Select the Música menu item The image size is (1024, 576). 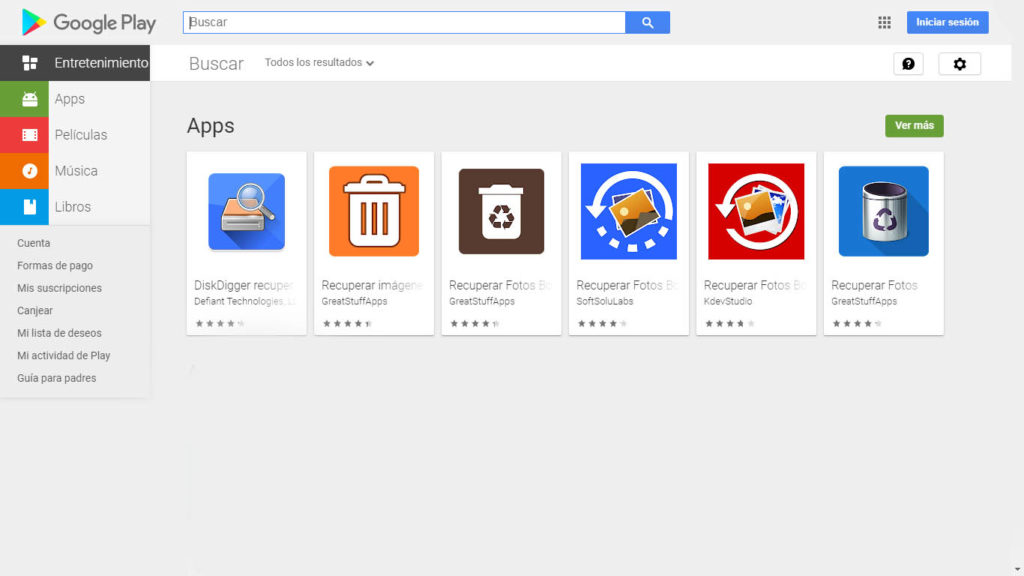click(x=75, y=170)
